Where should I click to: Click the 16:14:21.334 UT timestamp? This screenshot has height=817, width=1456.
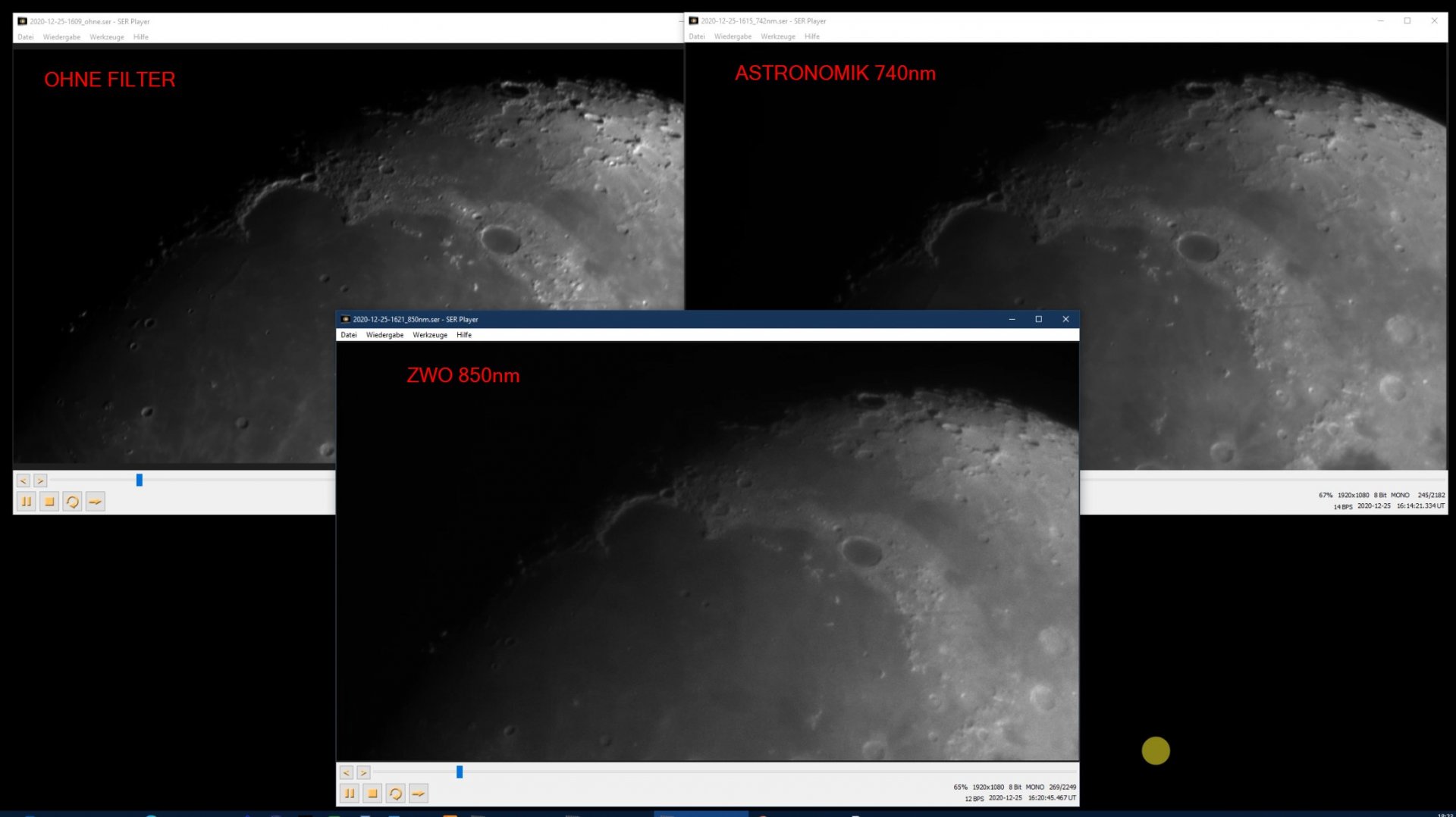(x=1421, y=506)
